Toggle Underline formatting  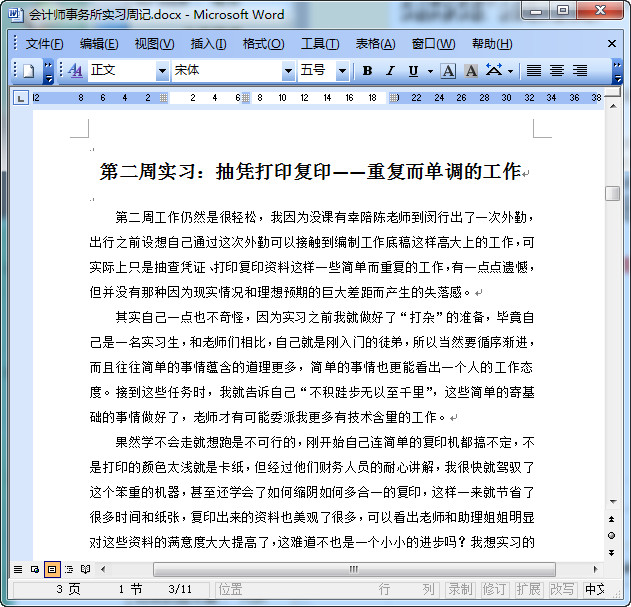point(413,71)
